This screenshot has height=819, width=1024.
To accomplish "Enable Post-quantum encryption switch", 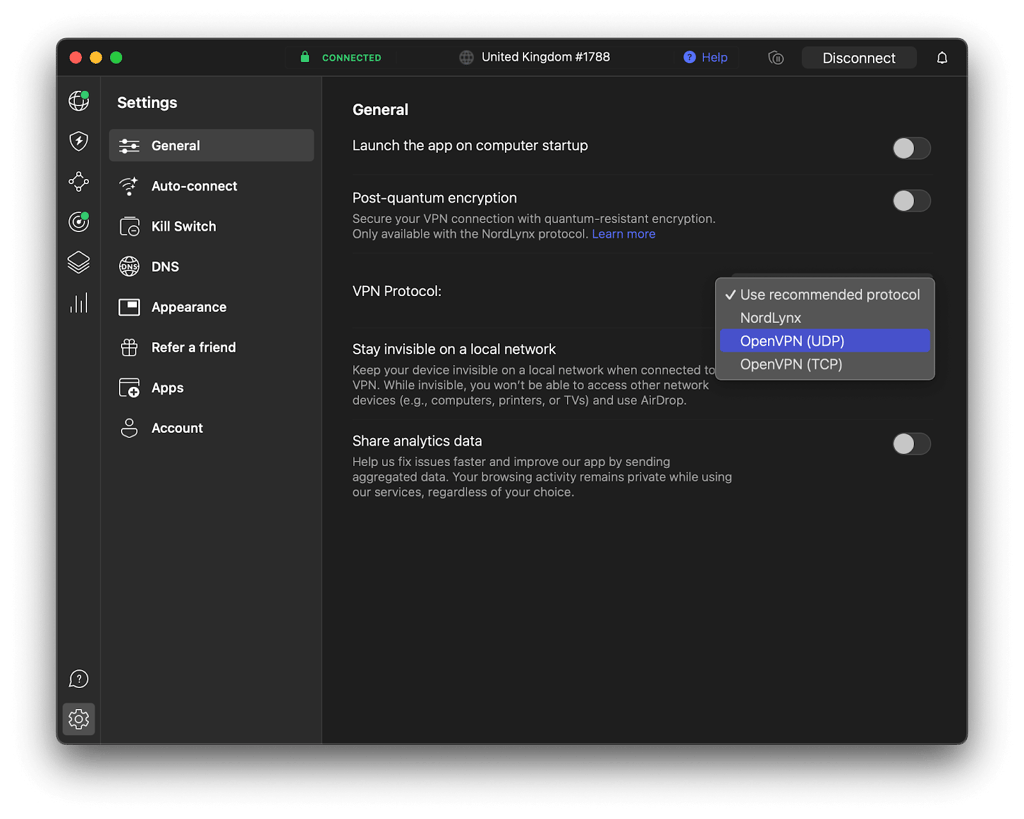I will click(911, 201).
